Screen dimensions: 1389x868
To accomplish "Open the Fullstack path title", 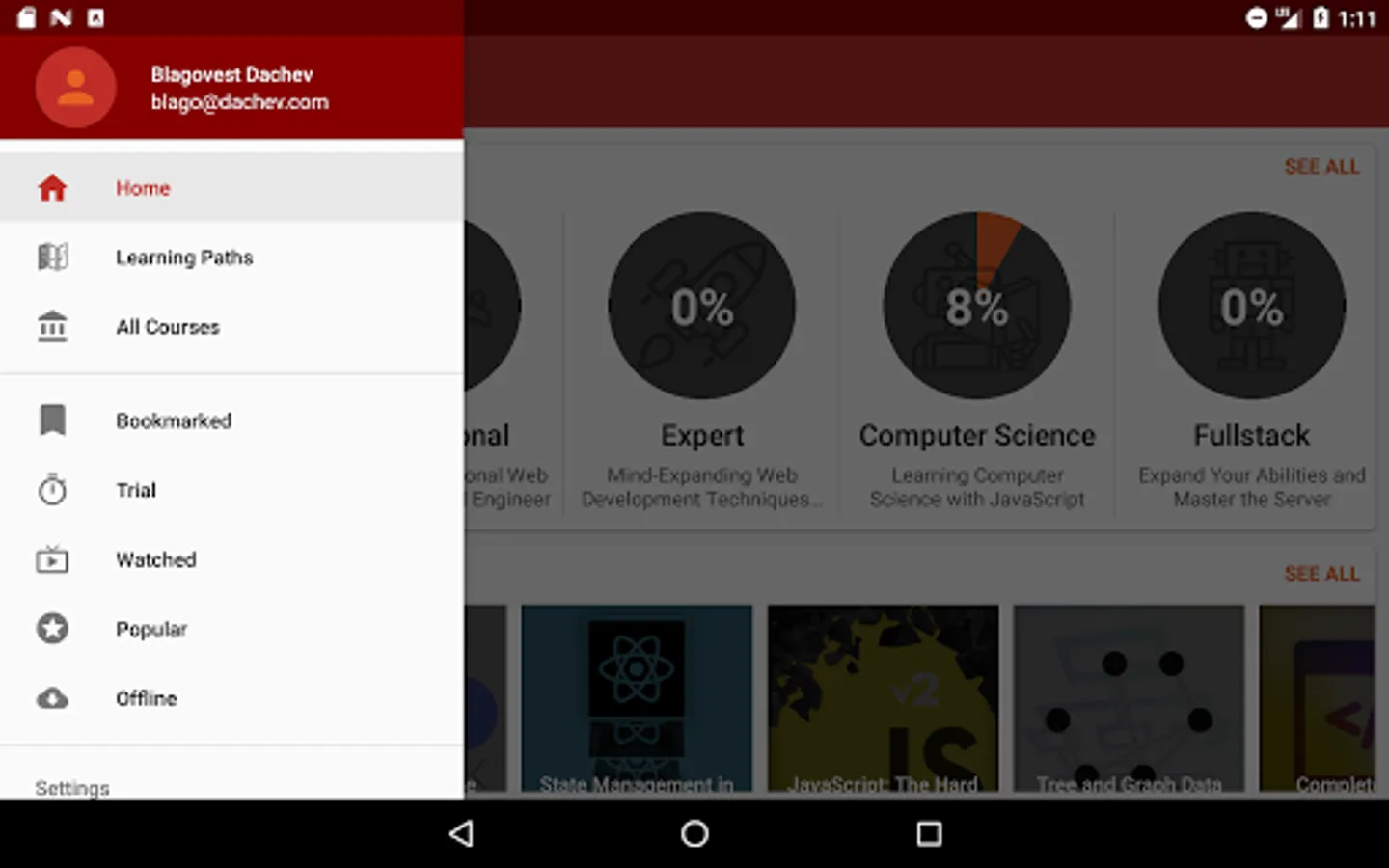I will coord(1252,436).
